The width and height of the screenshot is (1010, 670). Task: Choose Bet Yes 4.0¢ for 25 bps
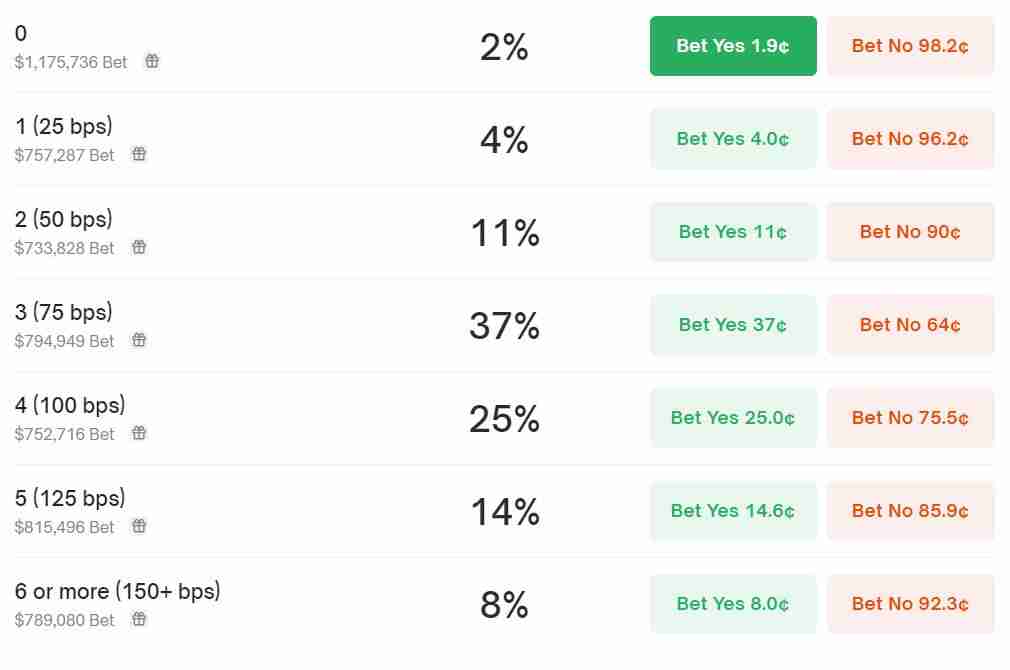tap(733, 139)
